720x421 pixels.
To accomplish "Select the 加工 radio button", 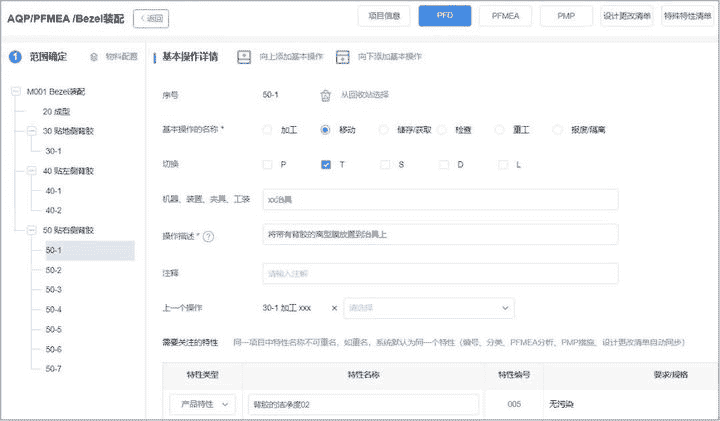I will click(267, 130).
